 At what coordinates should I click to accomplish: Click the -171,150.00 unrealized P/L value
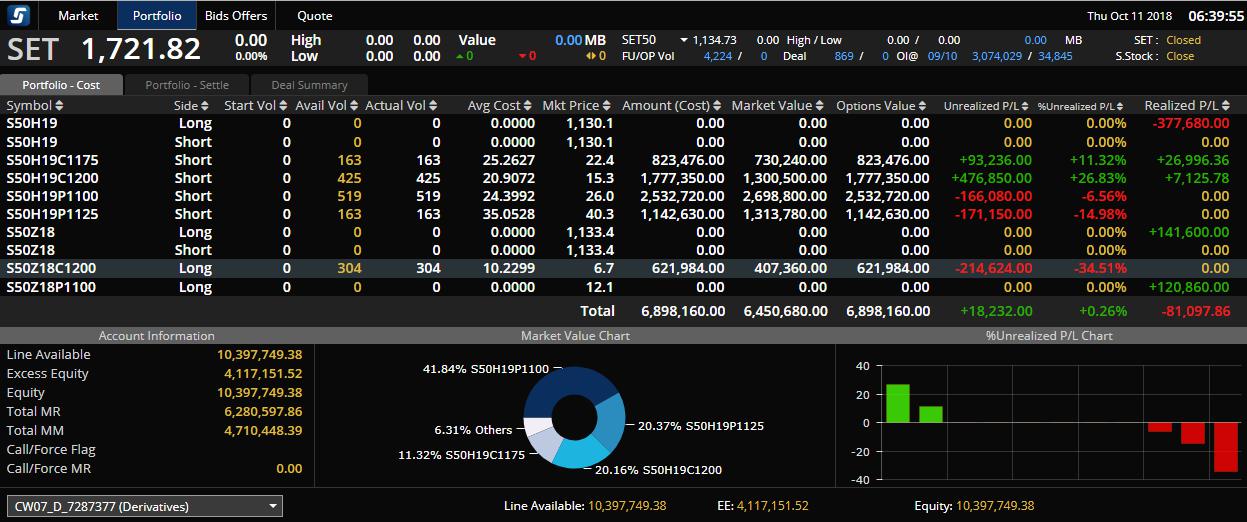994,214
